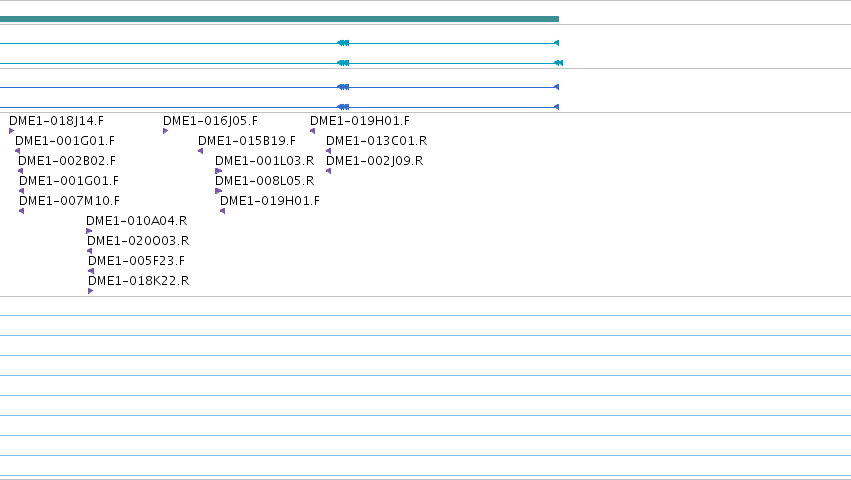Select the arrow glyph beneath DME1-010A04.R
The height and width of the screenshot is (480, 851).
pos(89,231)
